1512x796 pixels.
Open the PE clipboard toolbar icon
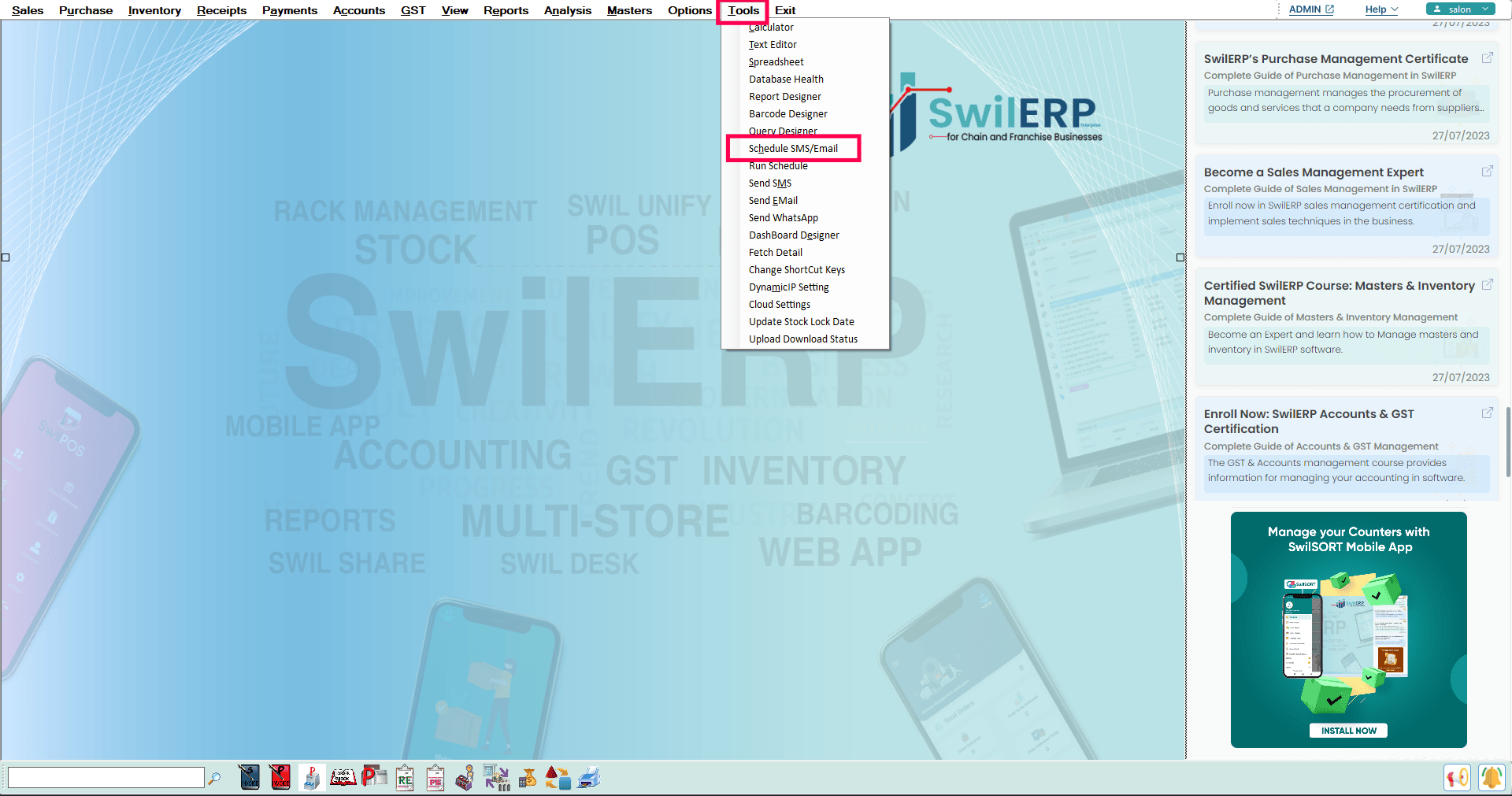(435, 777)
